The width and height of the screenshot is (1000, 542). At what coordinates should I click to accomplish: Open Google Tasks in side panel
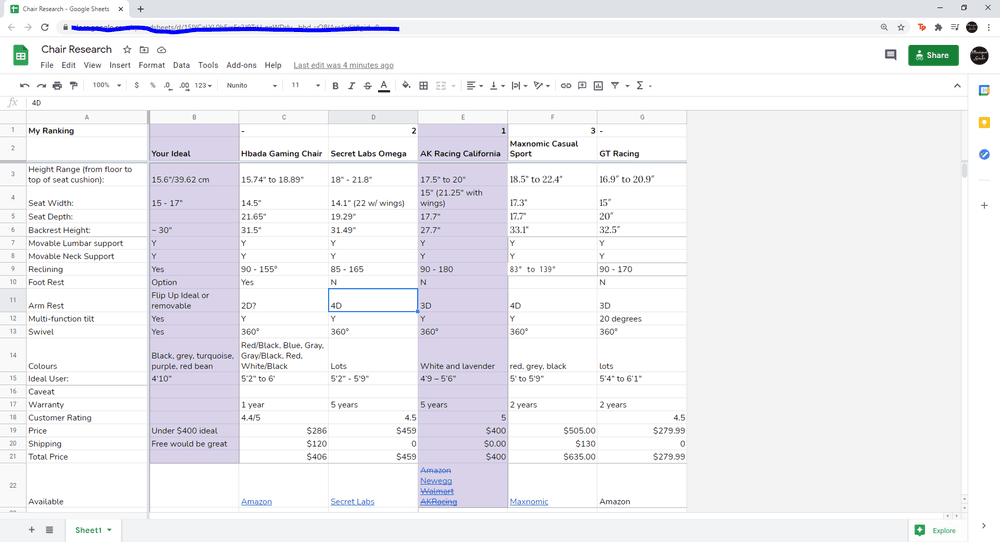[984, 154]
